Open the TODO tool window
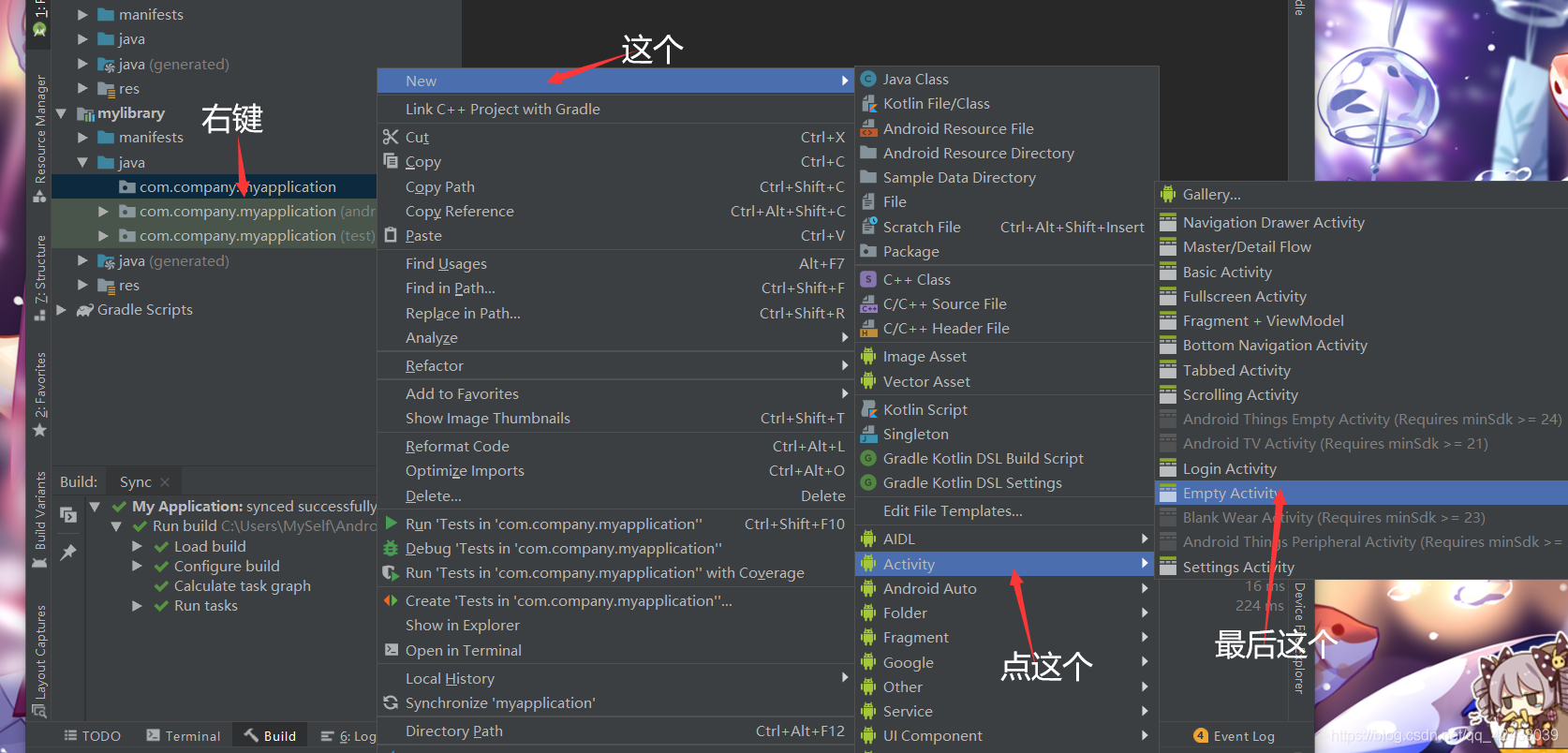This screenshot has height=753, width=1568. (93, 736)
